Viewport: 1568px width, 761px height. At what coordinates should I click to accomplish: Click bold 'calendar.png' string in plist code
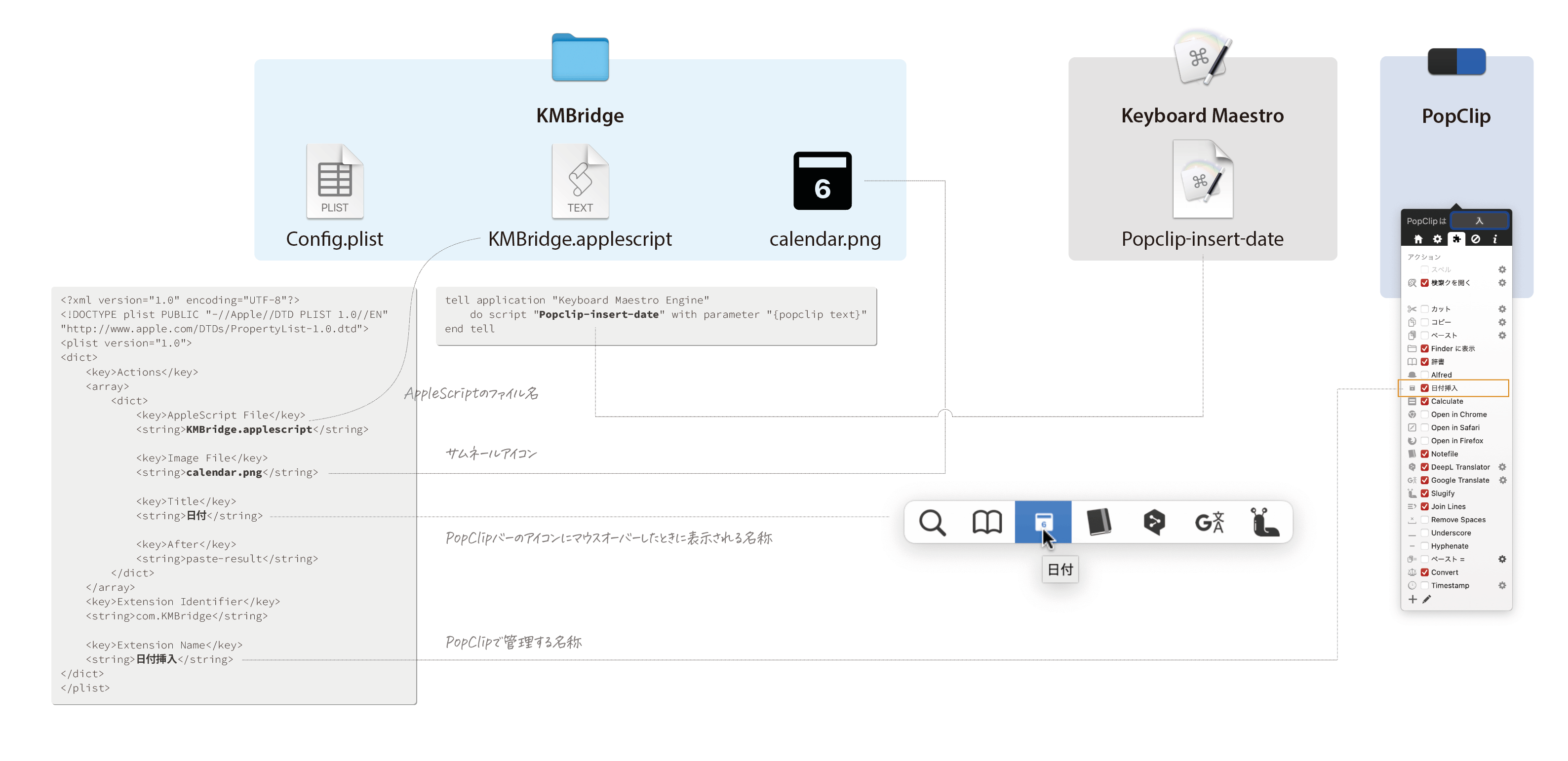tap(224, 473)
